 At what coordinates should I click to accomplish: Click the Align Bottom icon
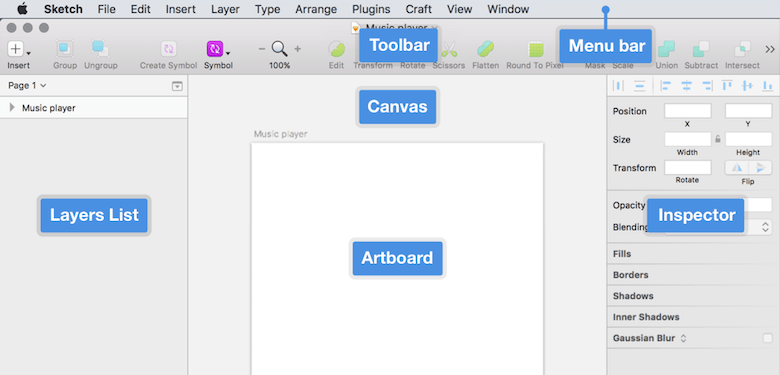pos(768,86)
